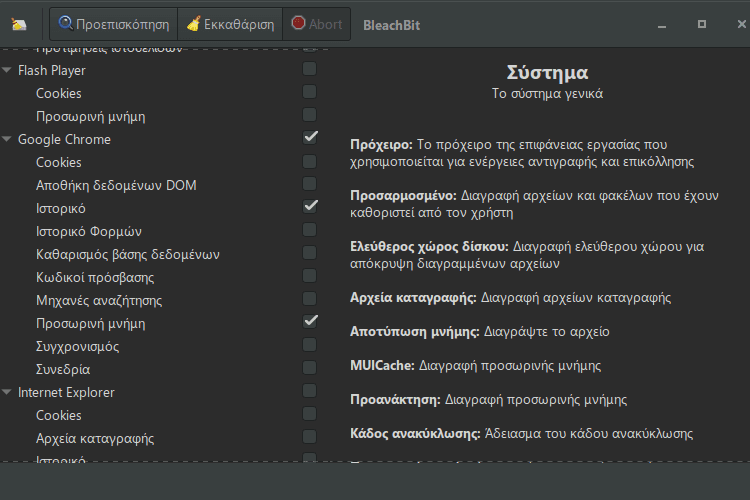This screenshot has width=750, height=500.
Task: Select Cookies under Internet Explorer
Action: pos(58,415)
